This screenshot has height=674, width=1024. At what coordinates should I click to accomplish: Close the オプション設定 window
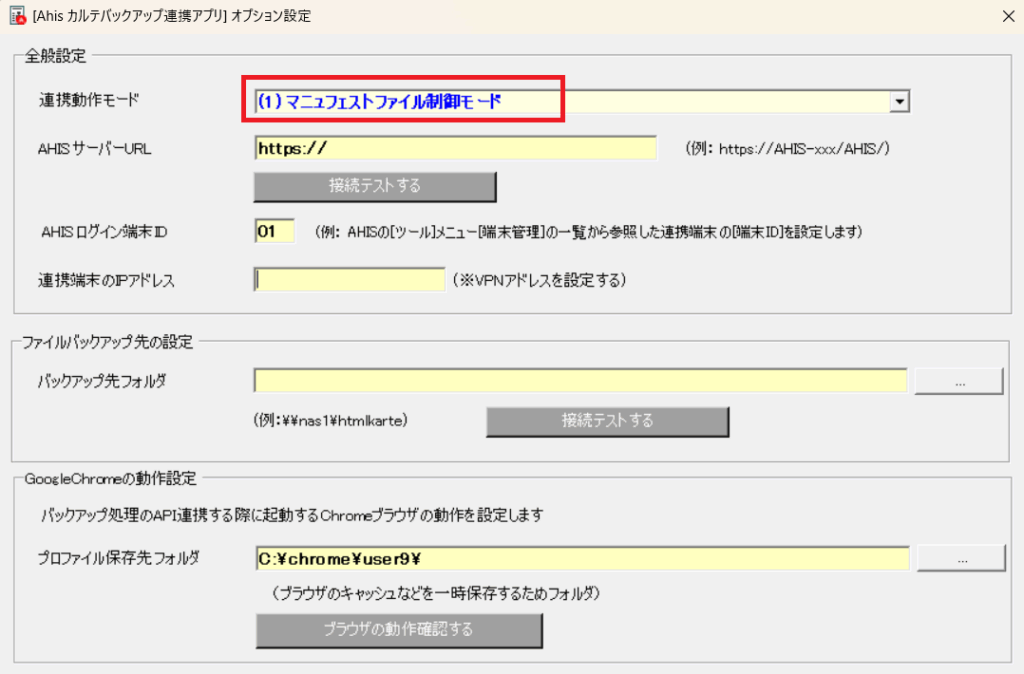(1006, 16)
